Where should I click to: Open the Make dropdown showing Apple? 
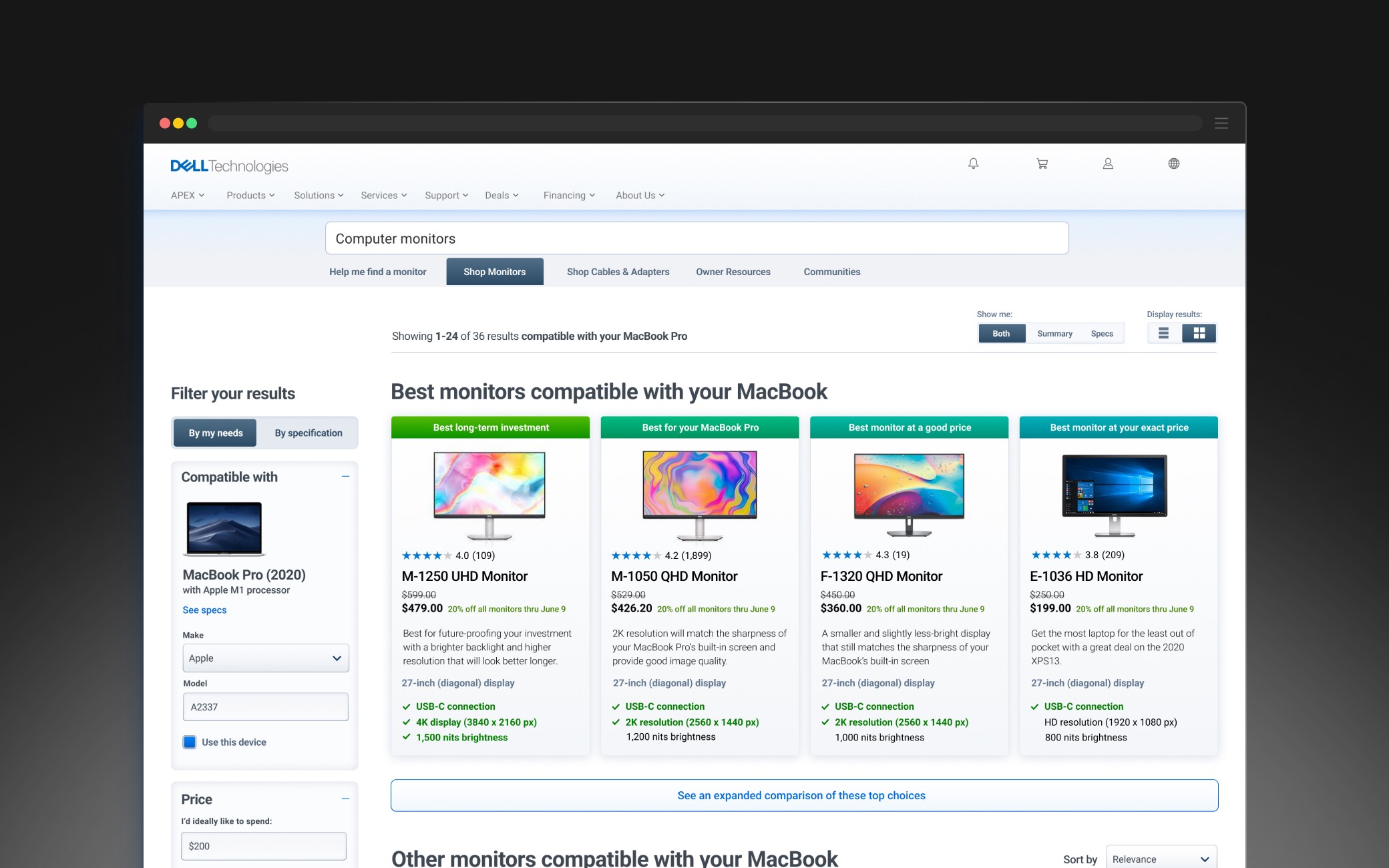(265, 658)
